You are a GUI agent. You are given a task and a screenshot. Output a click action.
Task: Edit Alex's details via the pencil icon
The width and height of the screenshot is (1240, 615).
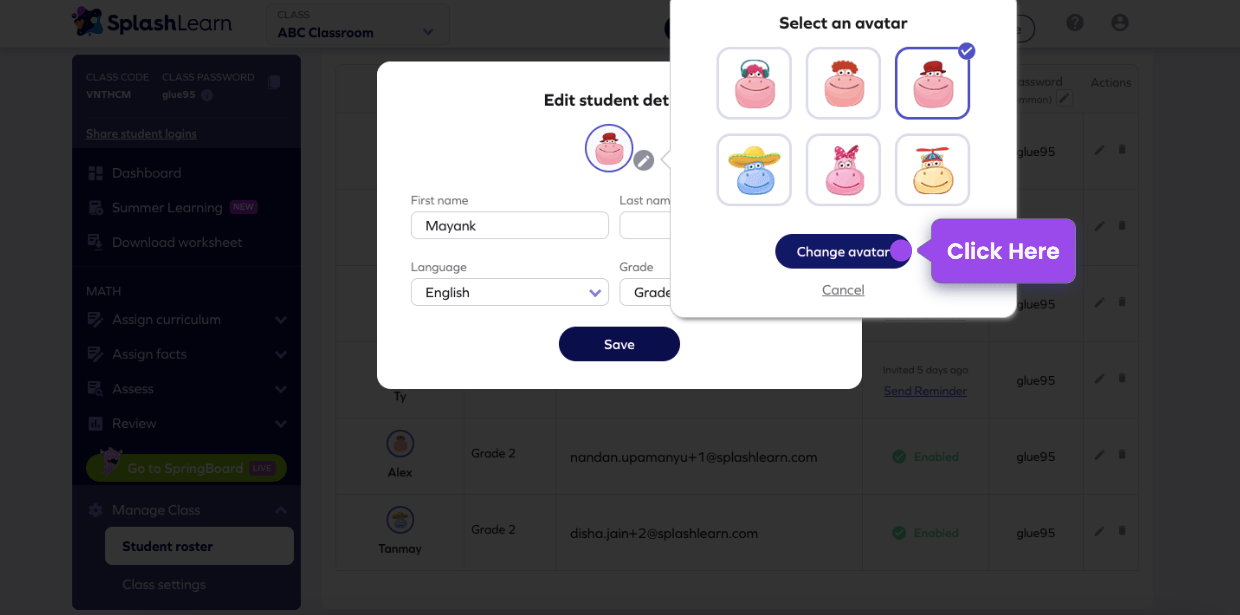(1098, 456)
